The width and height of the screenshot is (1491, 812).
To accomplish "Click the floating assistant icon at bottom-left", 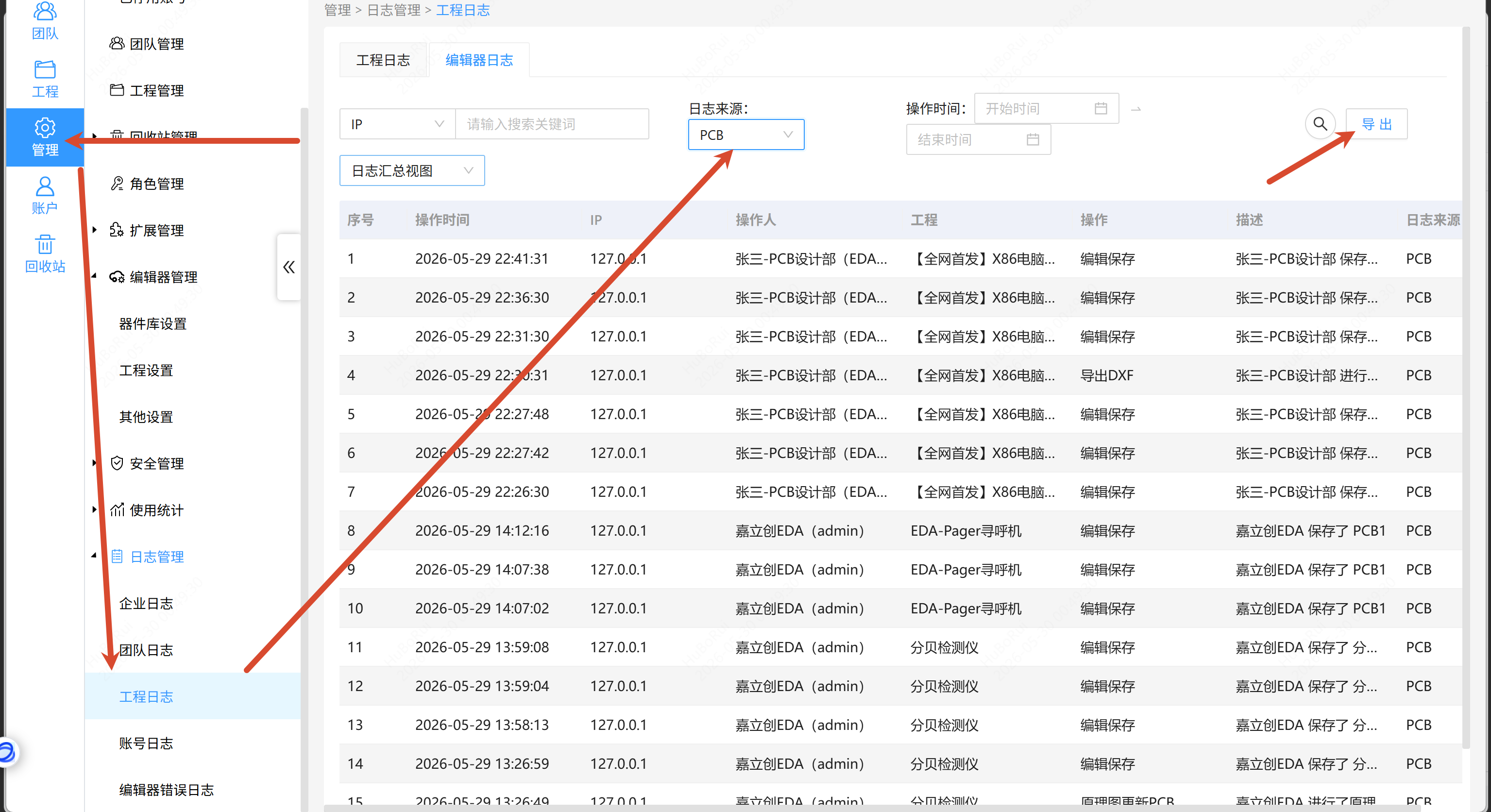I will [6, 752].
